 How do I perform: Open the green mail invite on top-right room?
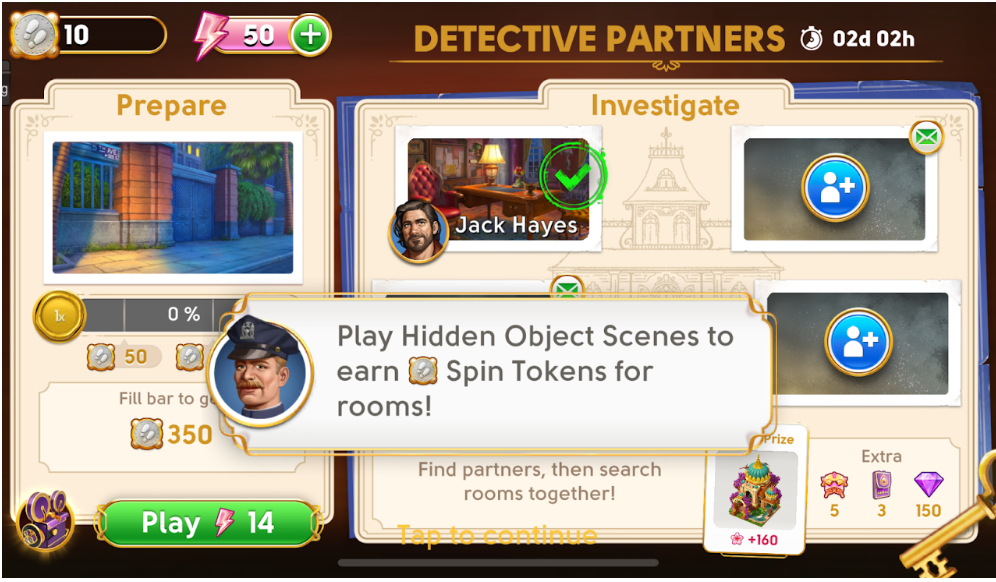point(926,137)
